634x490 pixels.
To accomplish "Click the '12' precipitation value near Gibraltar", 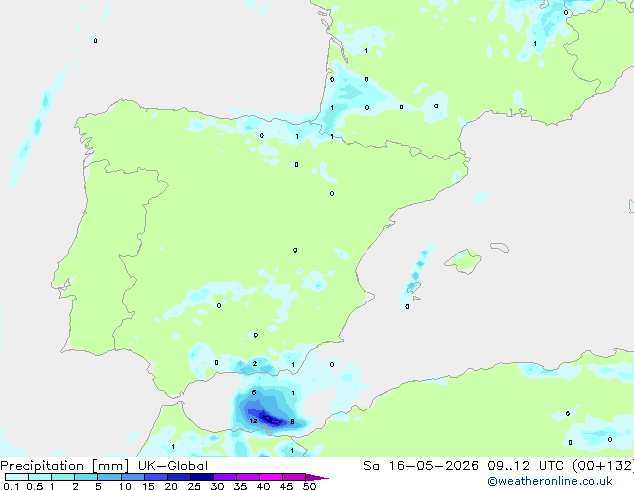I will click(x=253, y=421).
